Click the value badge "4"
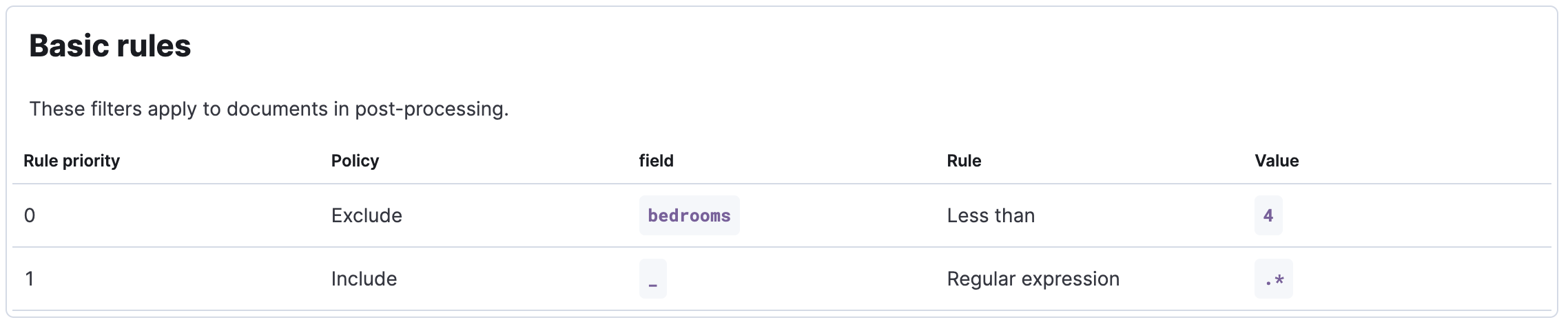The image size is (1568, 322). tap(1268, 215)
